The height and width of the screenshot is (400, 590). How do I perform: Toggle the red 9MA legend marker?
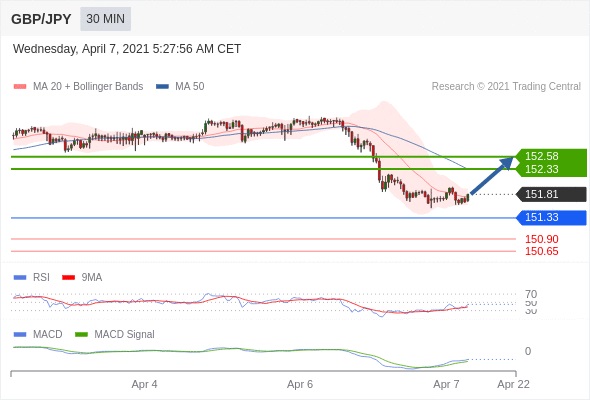68,278
